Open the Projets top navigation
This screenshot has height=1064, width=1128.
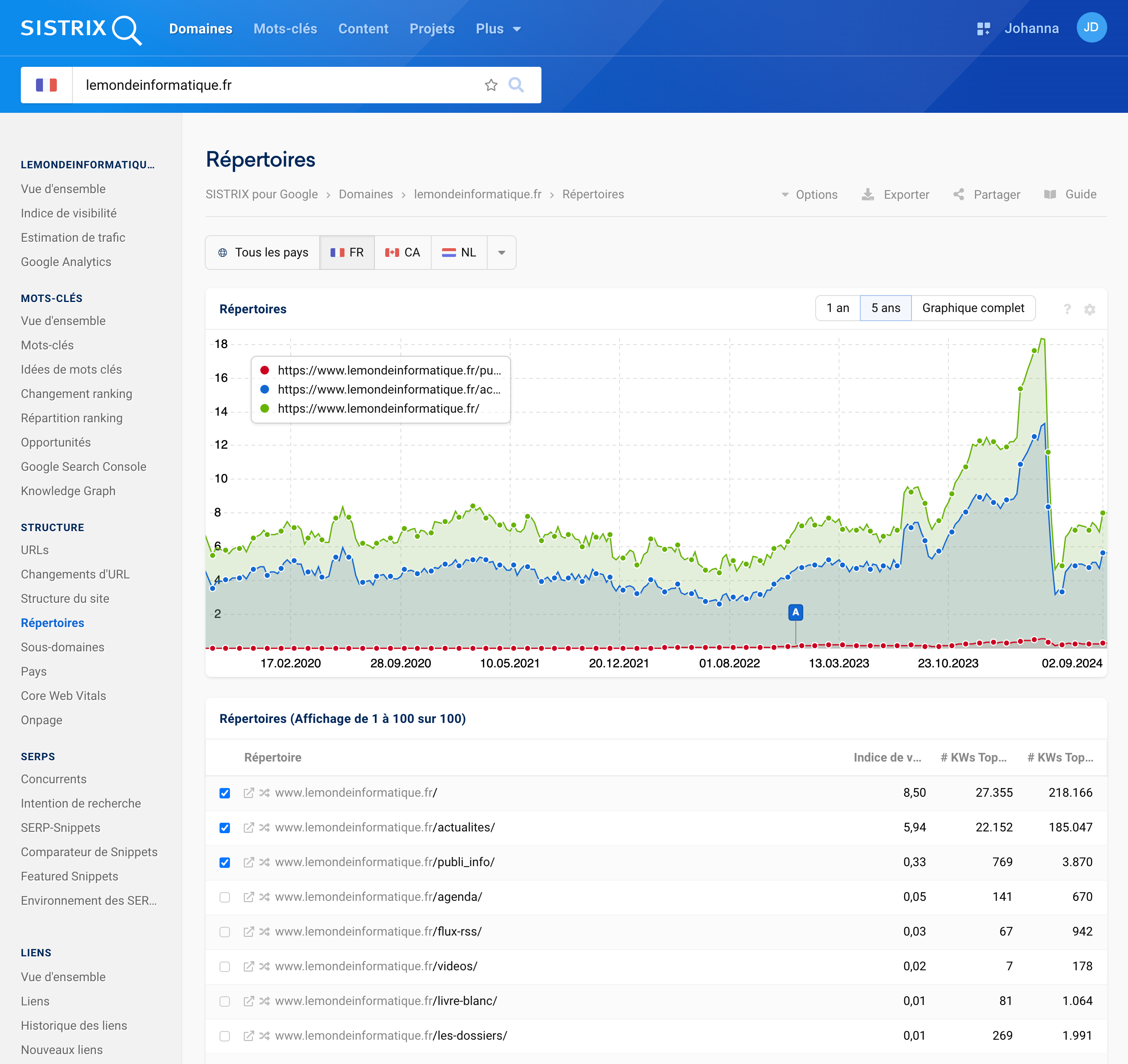coord(432,28)
